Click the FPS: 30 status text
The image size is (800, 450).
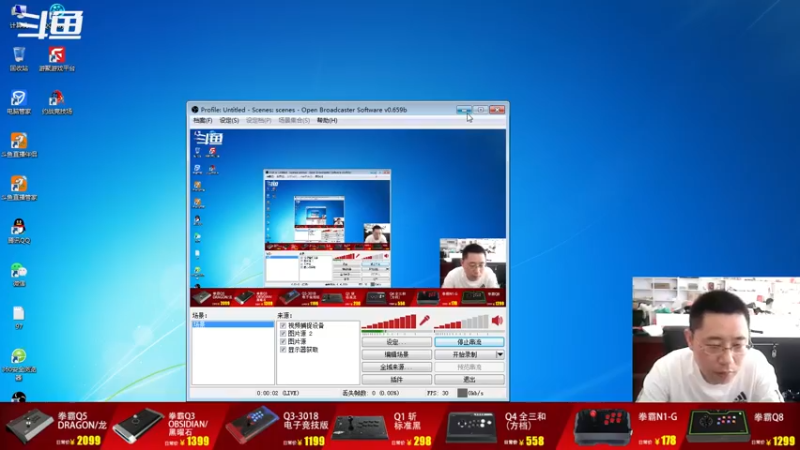tap(437, 393)
